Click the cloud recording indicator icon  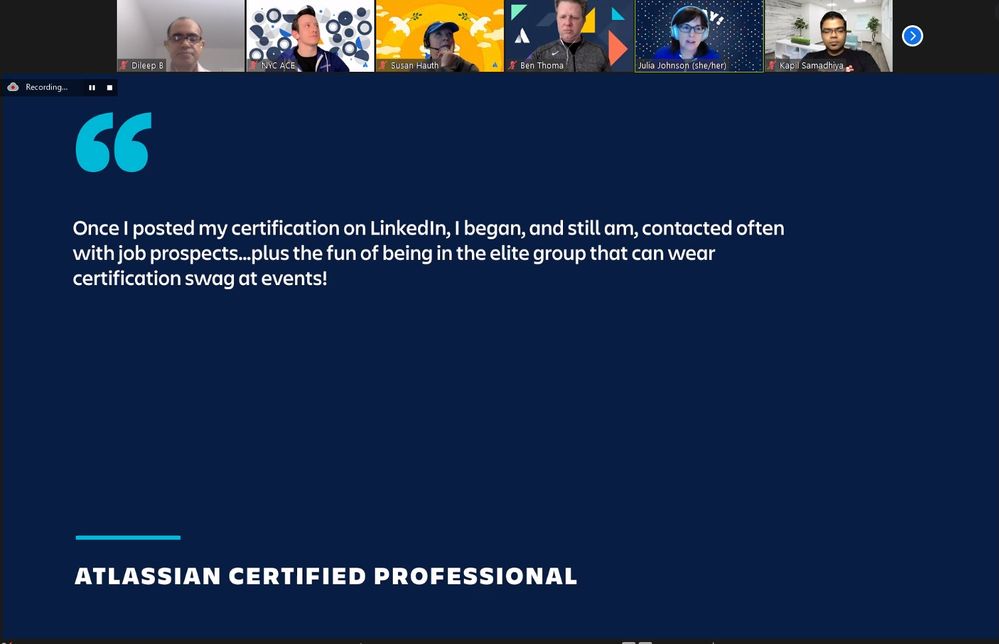[x=13, y=87]
